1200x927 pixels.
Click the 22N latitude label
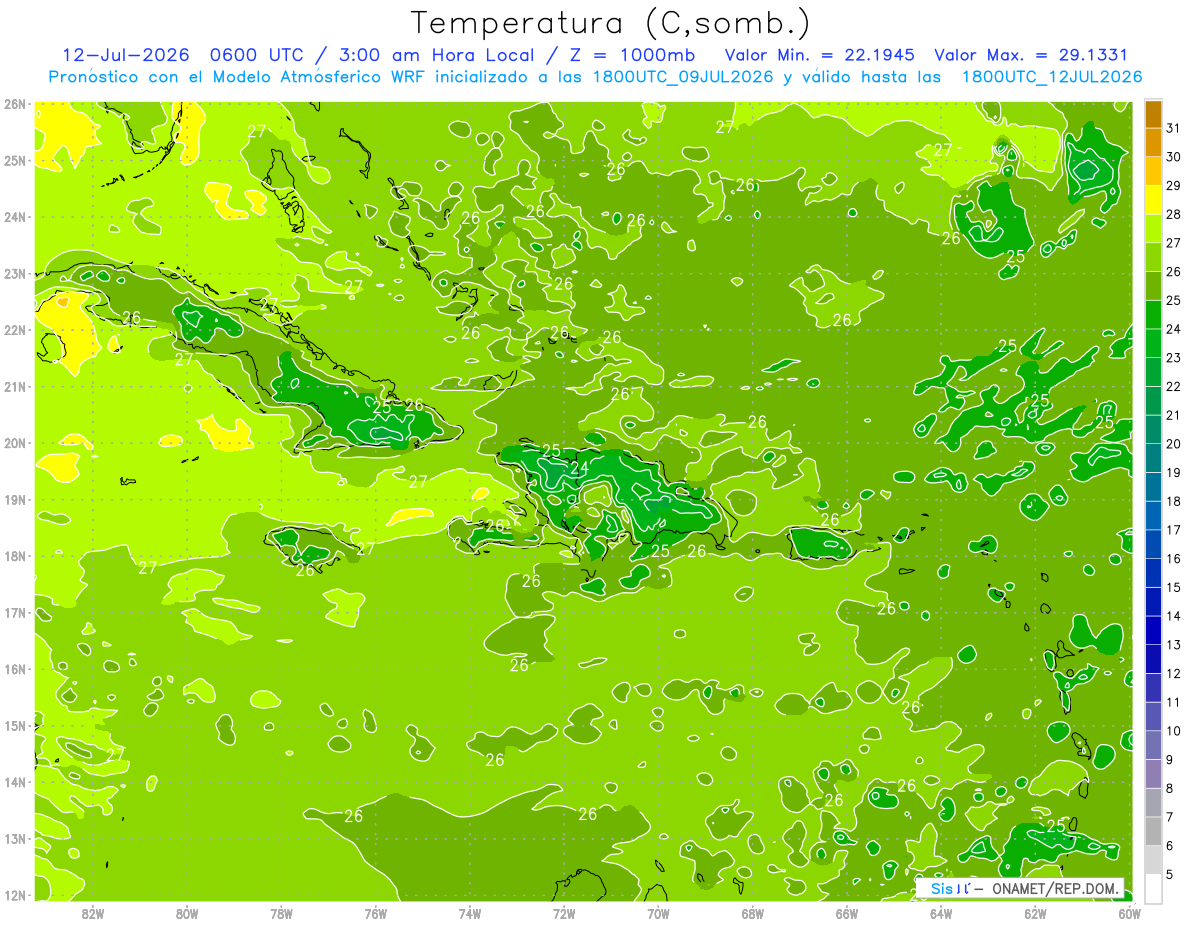point(14,330)
